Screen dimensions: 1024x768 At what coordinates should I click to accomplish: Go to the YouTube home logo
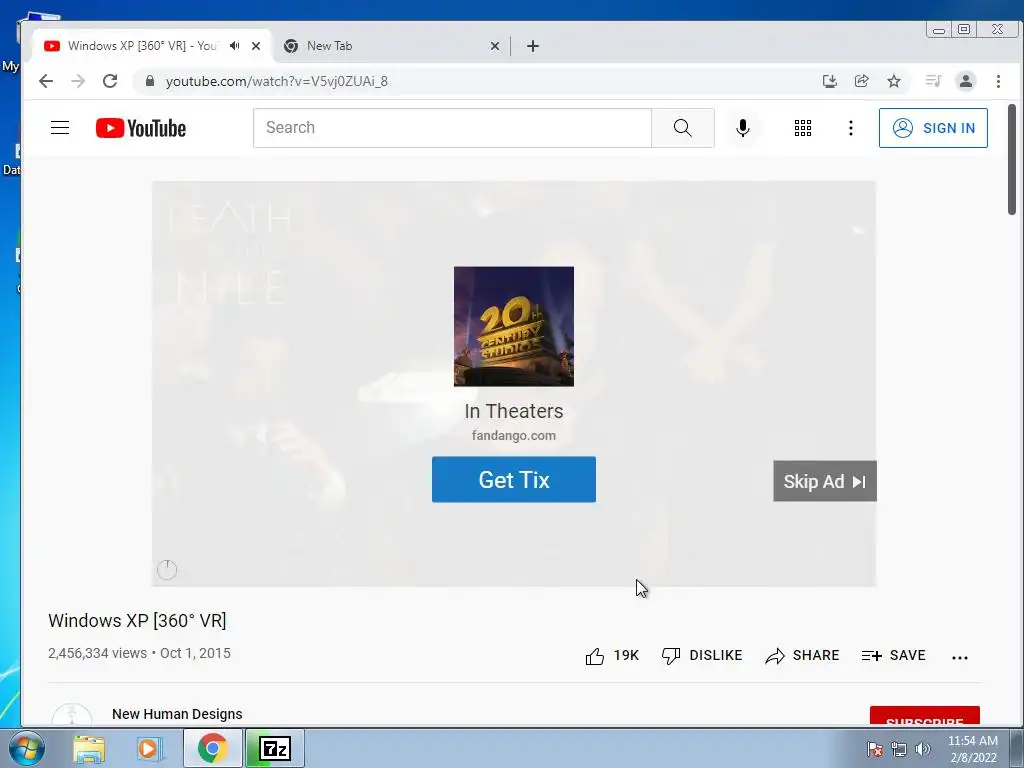coord(141,128)
